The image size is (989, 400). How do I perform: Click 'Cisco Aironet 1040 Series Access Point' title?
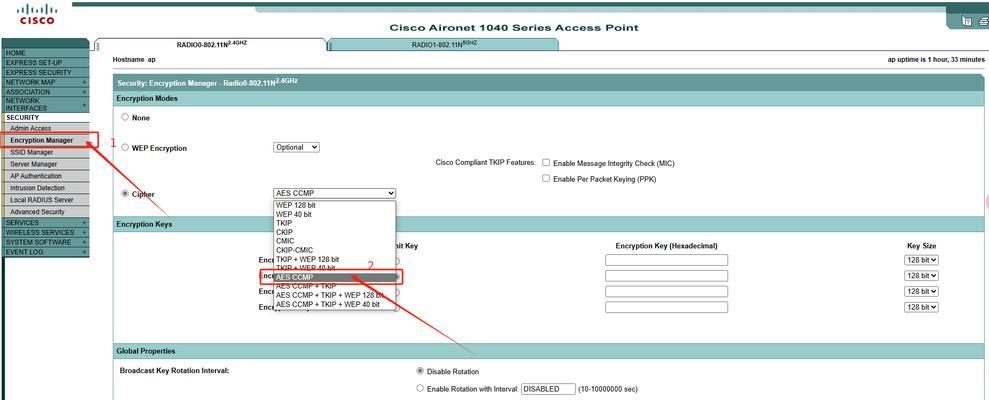(514, 28)
